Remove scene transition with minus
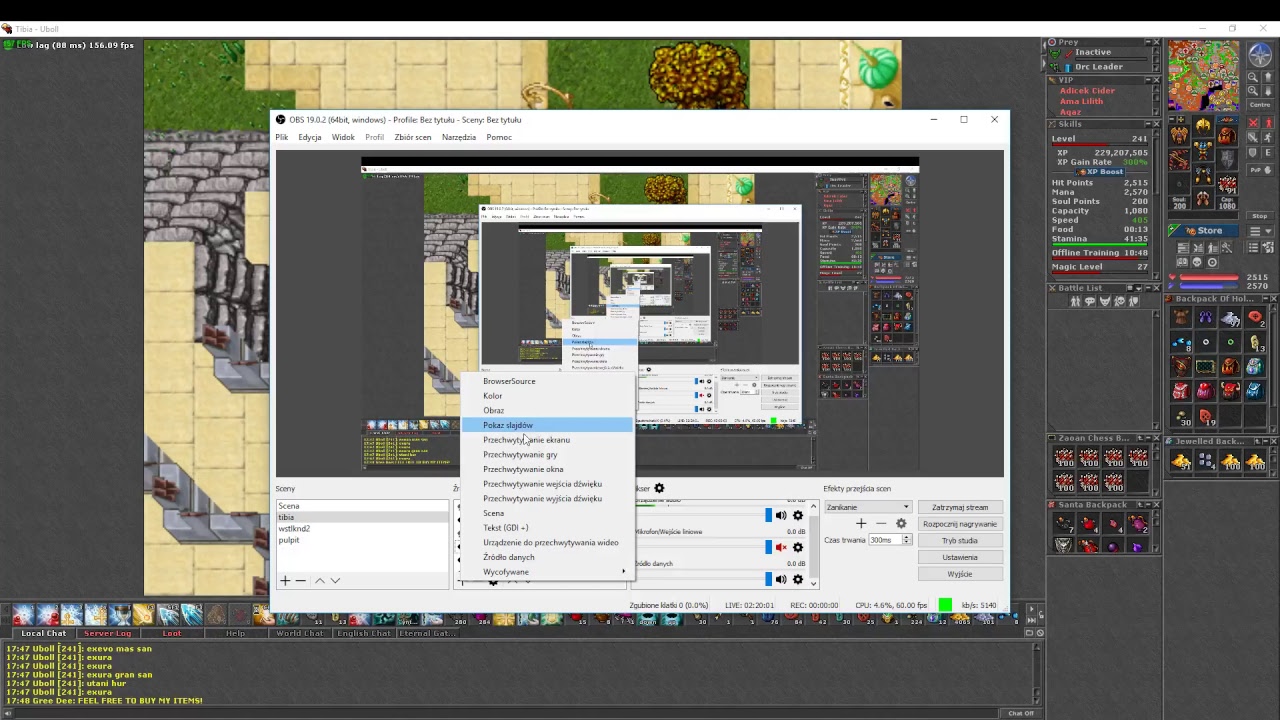Screen dimensions: 1280x720 (881, 523)
